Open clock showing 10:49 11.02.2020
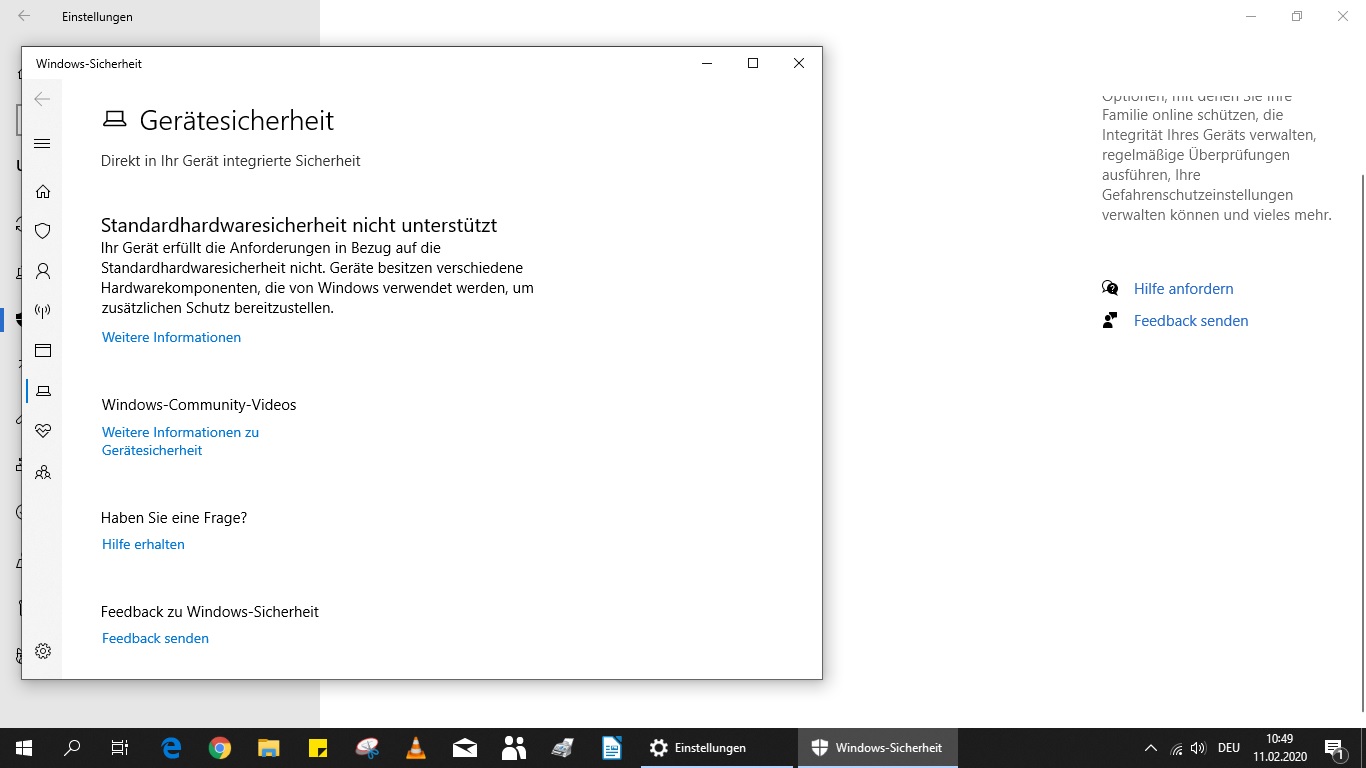This screenshot has height=768, width=1366. (1279, 748)
